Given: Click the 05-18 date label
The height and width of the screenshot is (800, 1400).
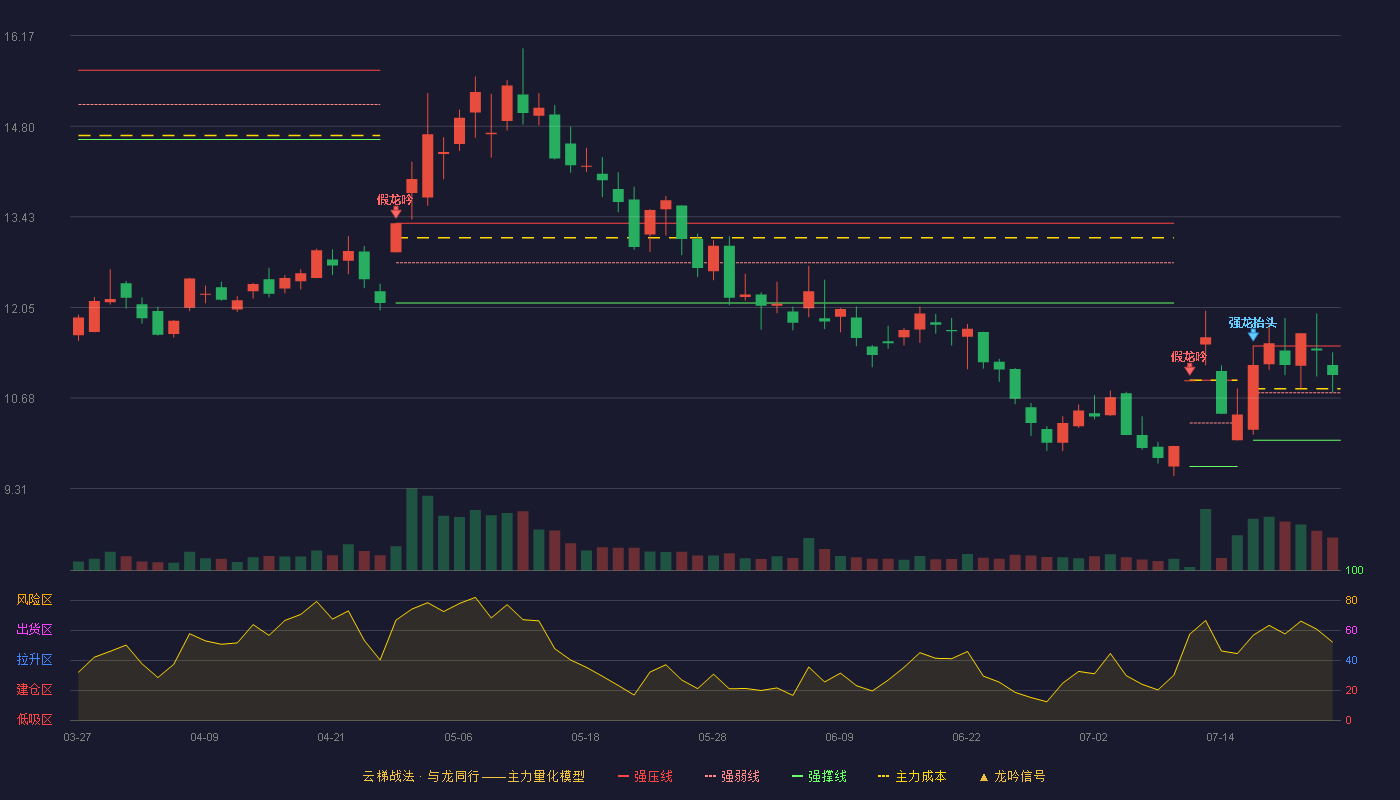Looking at the screenshot, I should point(585,737).
